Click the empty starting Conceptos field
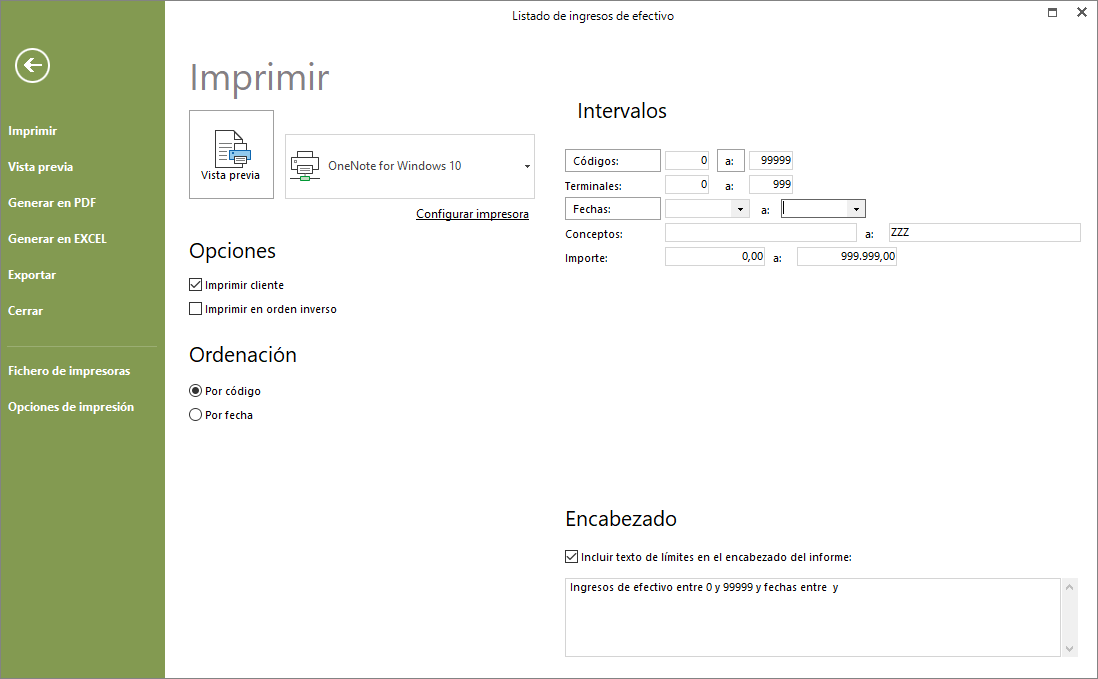 click(760, 232)
